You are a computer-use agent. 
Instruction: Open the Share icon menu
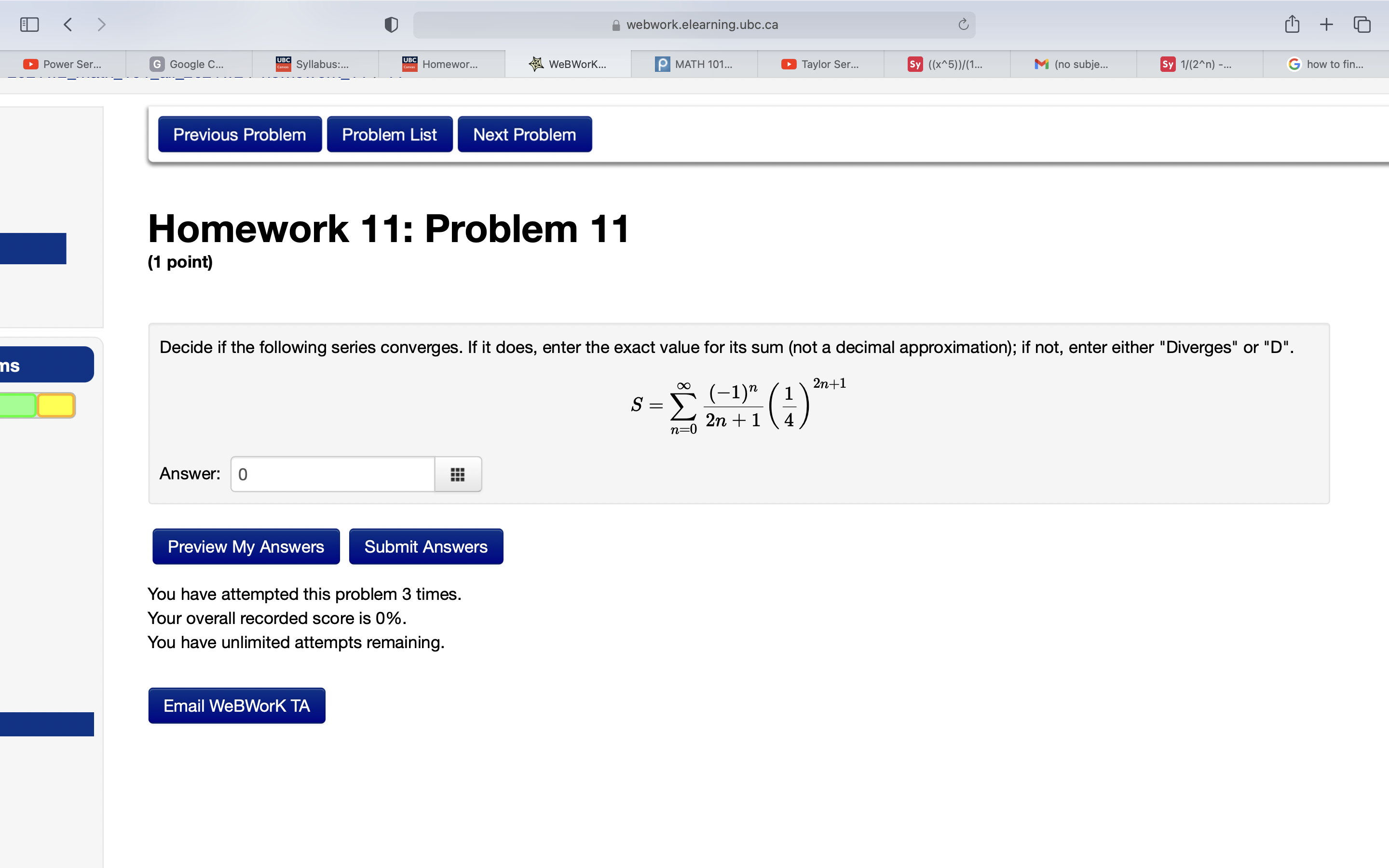(1292, 25)
